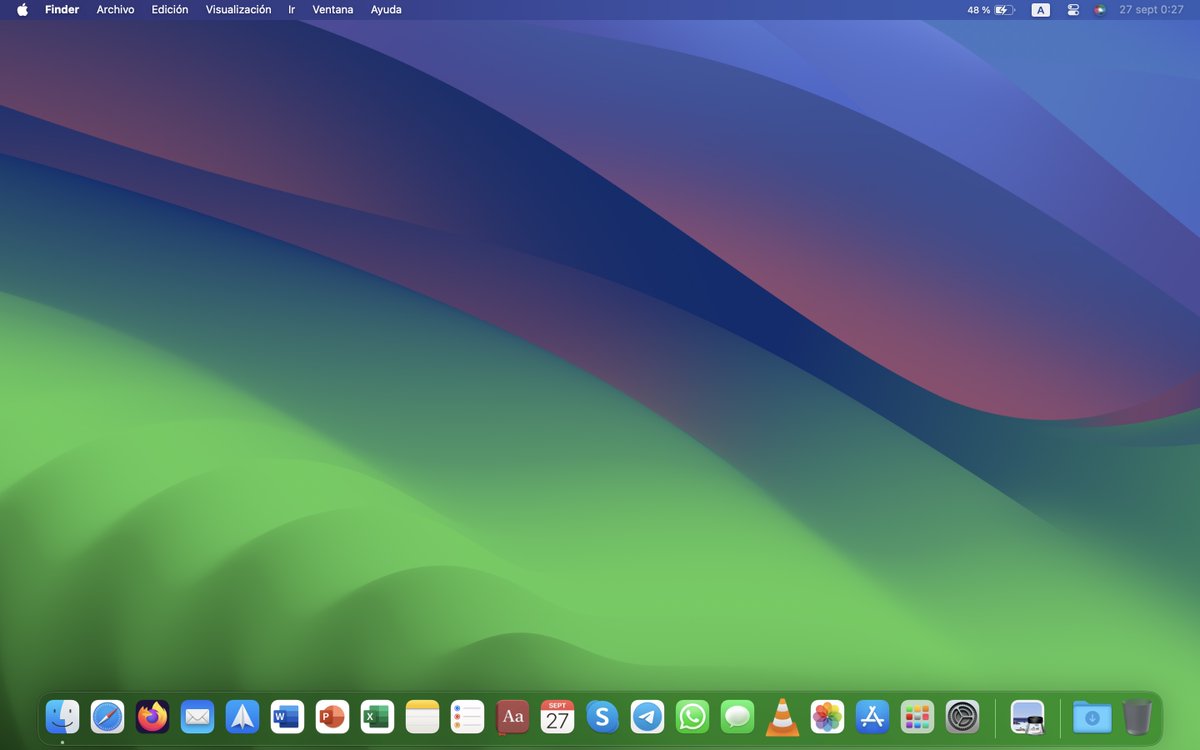
Task: Open Safari from the Dock
Action: click(107, 716)
